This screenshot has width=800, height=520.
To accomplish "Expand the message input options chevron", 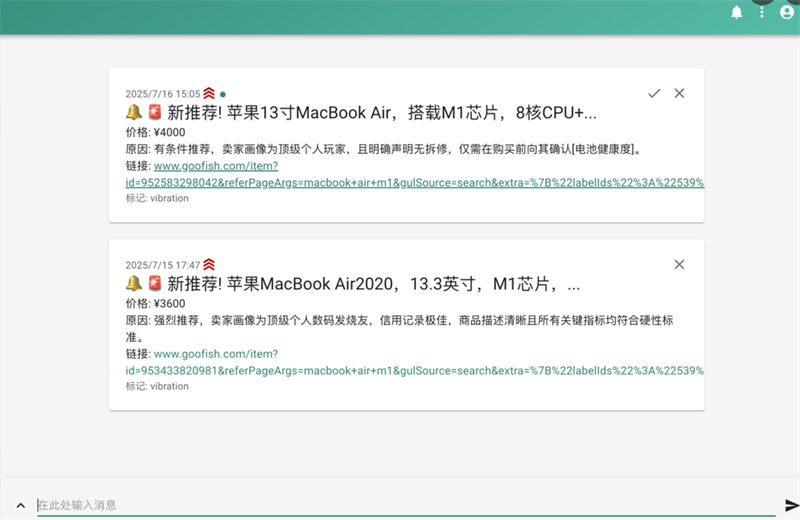I will point(20,505).
